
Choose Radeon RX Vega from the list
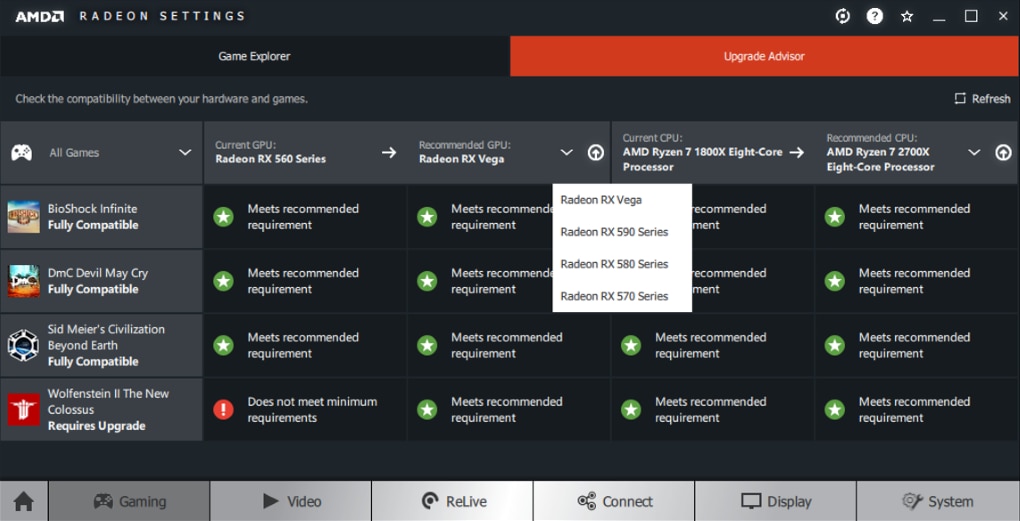pyautogui.click(x=622, y=200)
